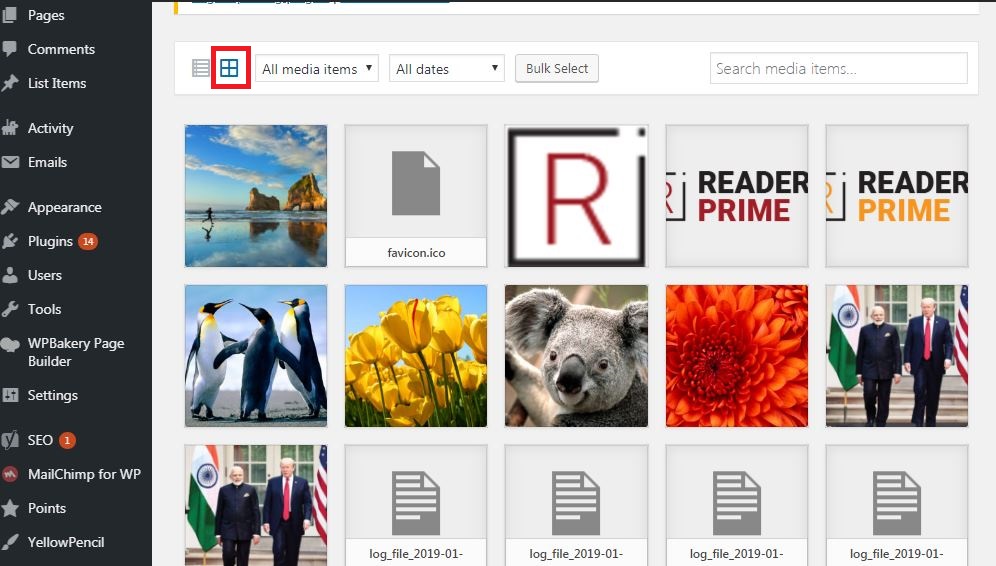The image size is (996, 566).
Task: Click the List Items pin icon
Action: tap(10, 83)
